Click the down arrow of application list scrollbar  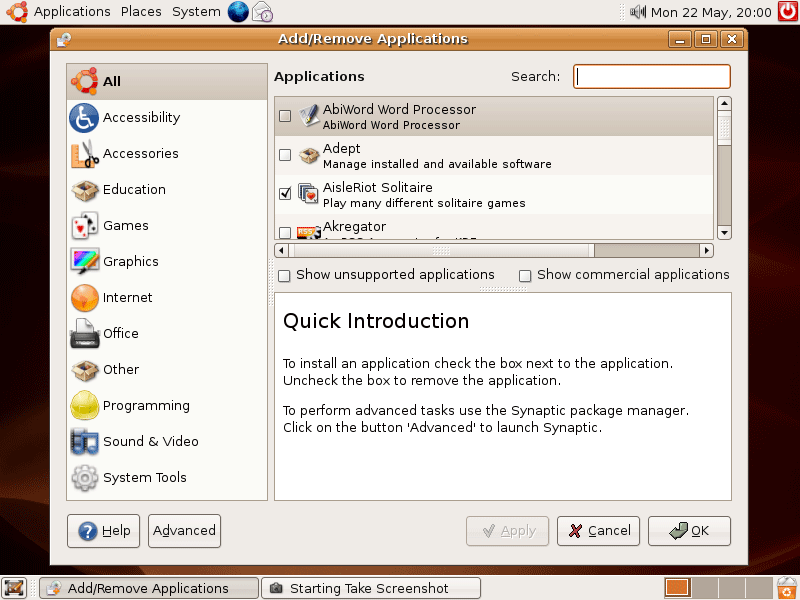(x=725, y=233)
